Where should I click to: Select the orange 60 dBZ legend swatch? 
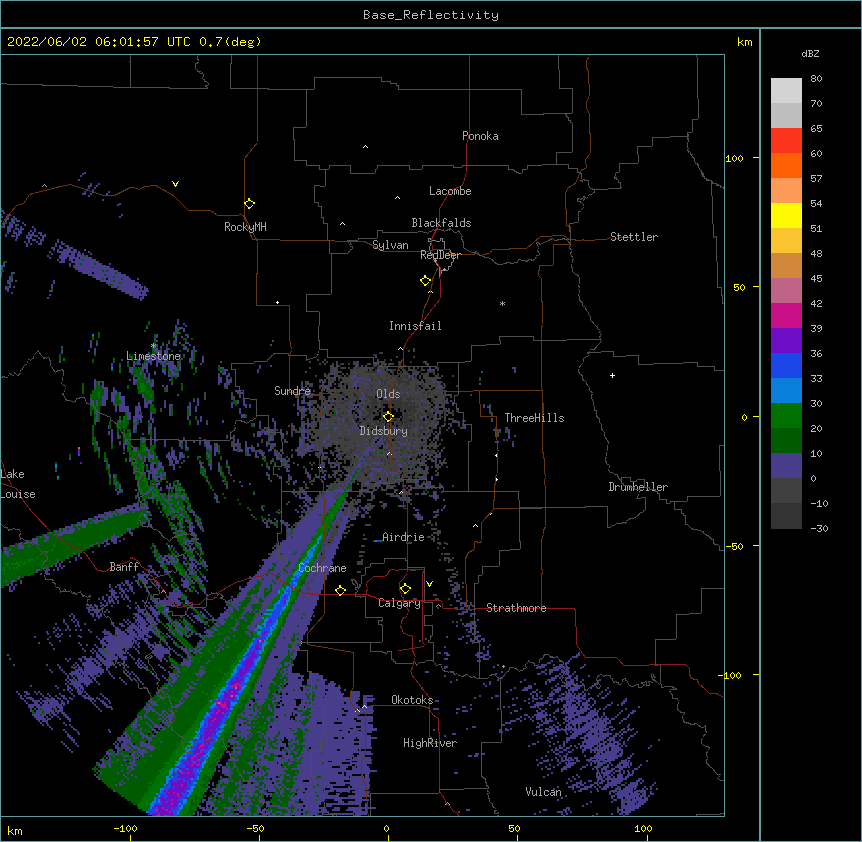click(786, 165)
